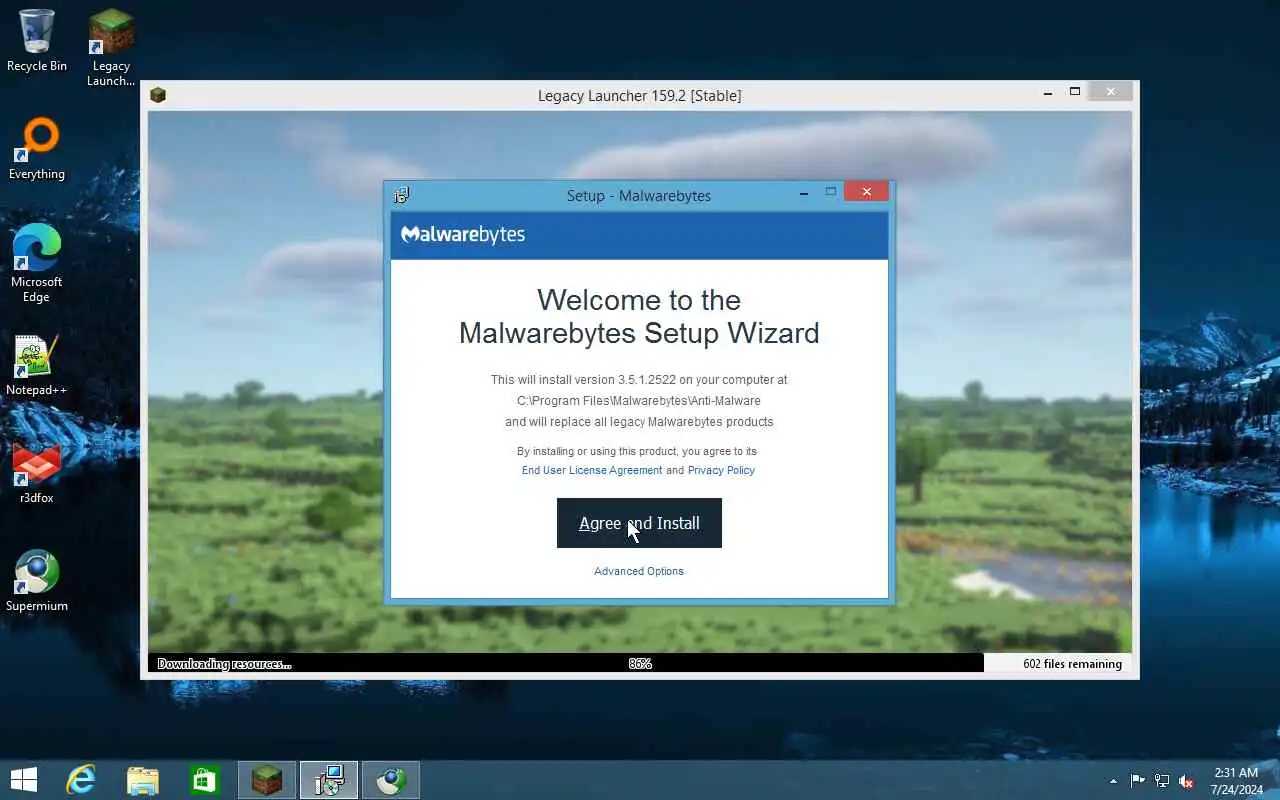Show hidden system tray icons
This screenshot has height=800, width=1280.
coord(1113,781)
